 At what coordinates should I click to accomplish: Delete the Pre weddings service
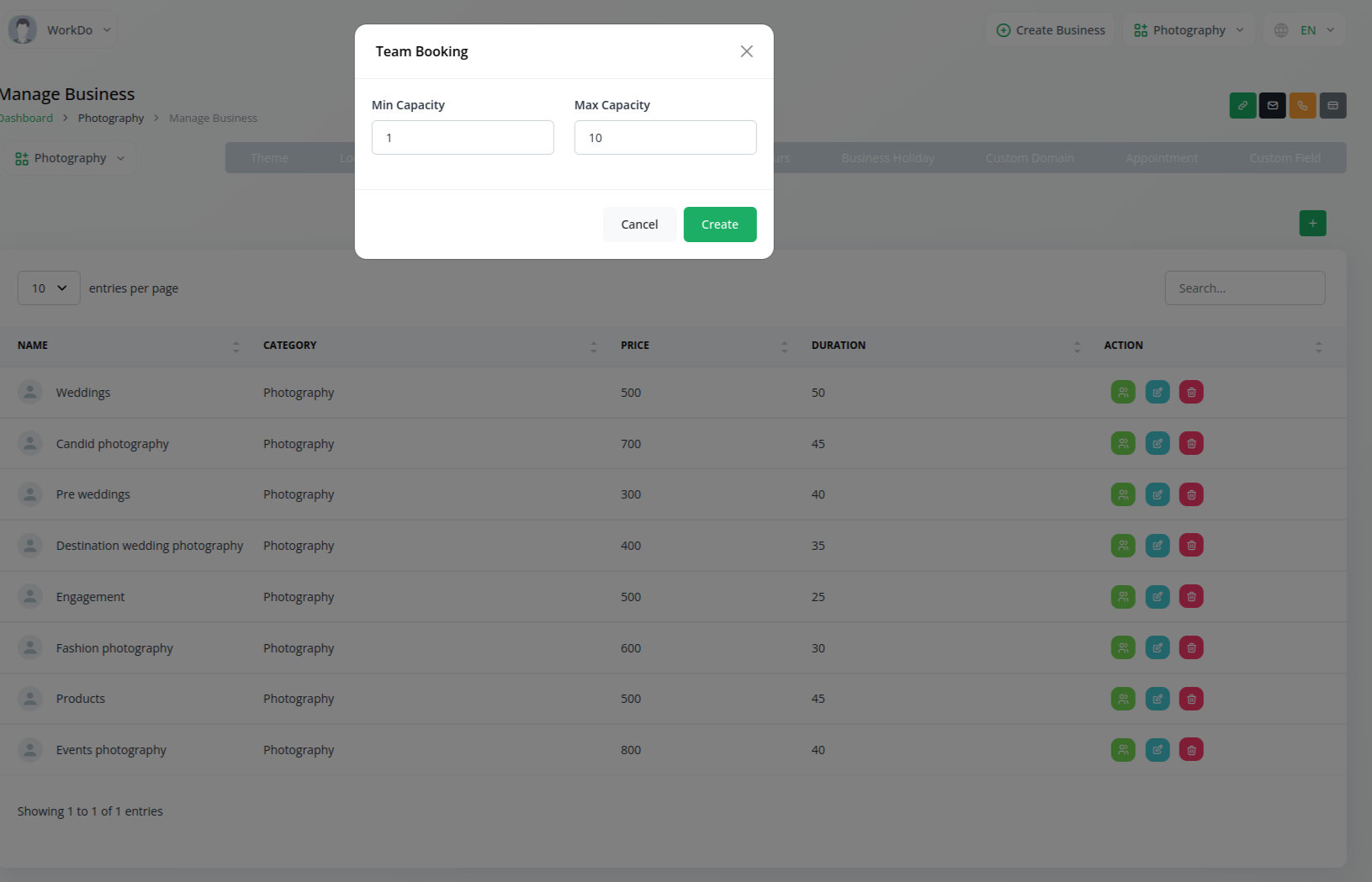click(1191, 494)
